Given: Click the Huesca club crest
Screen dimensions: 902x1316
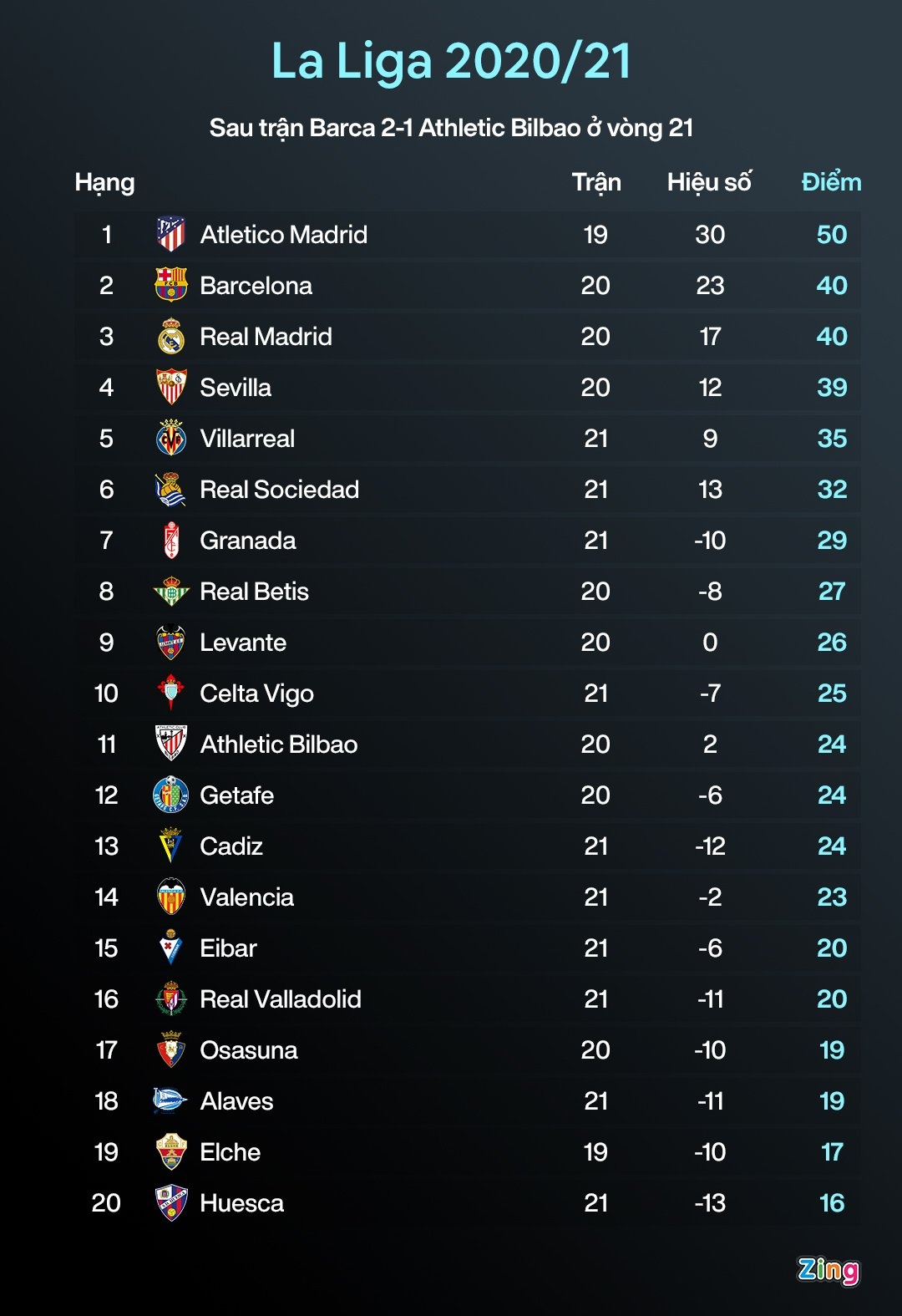Looking at the screenshot, I should [x=171, y=1203].
